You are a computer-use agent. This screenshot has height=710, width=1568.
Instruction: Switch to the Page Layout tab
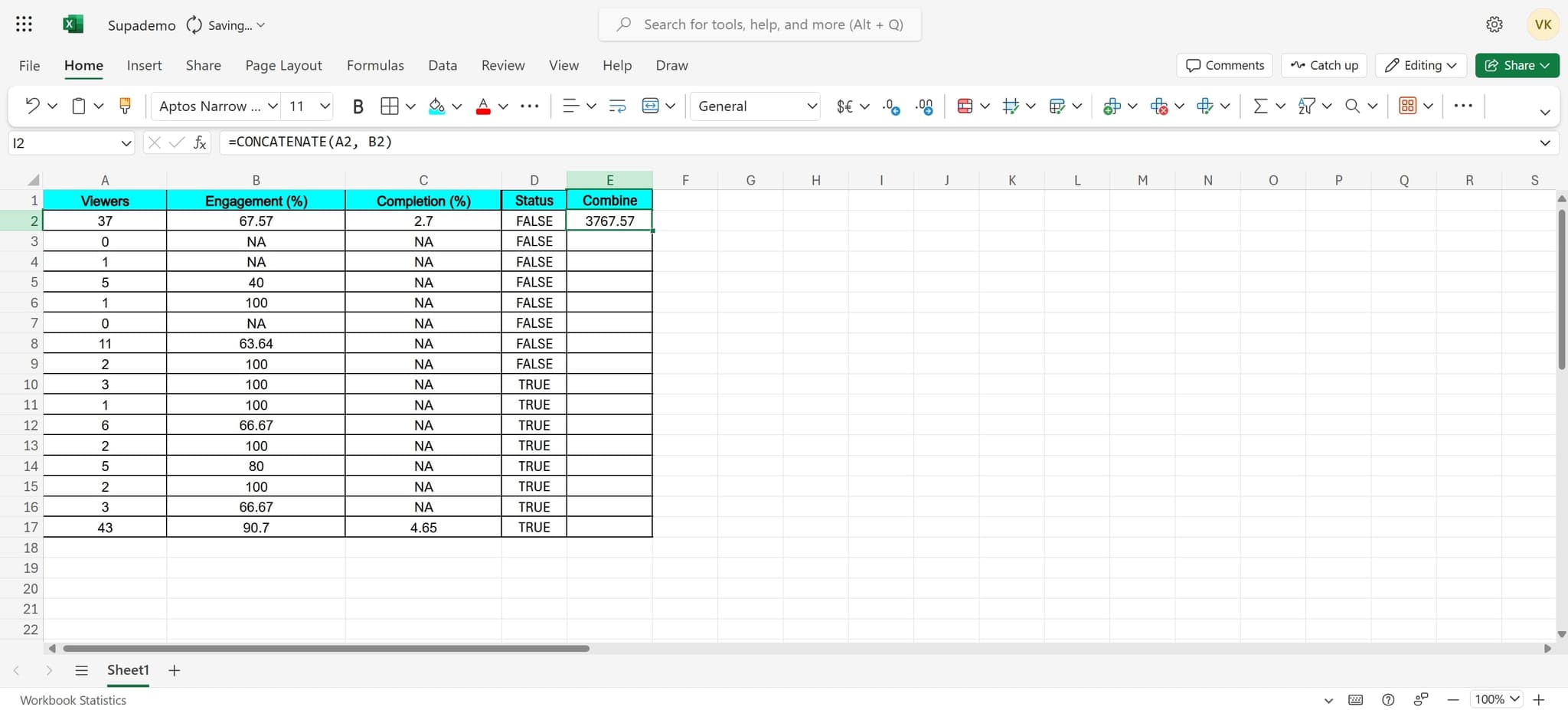click(283, 65)
